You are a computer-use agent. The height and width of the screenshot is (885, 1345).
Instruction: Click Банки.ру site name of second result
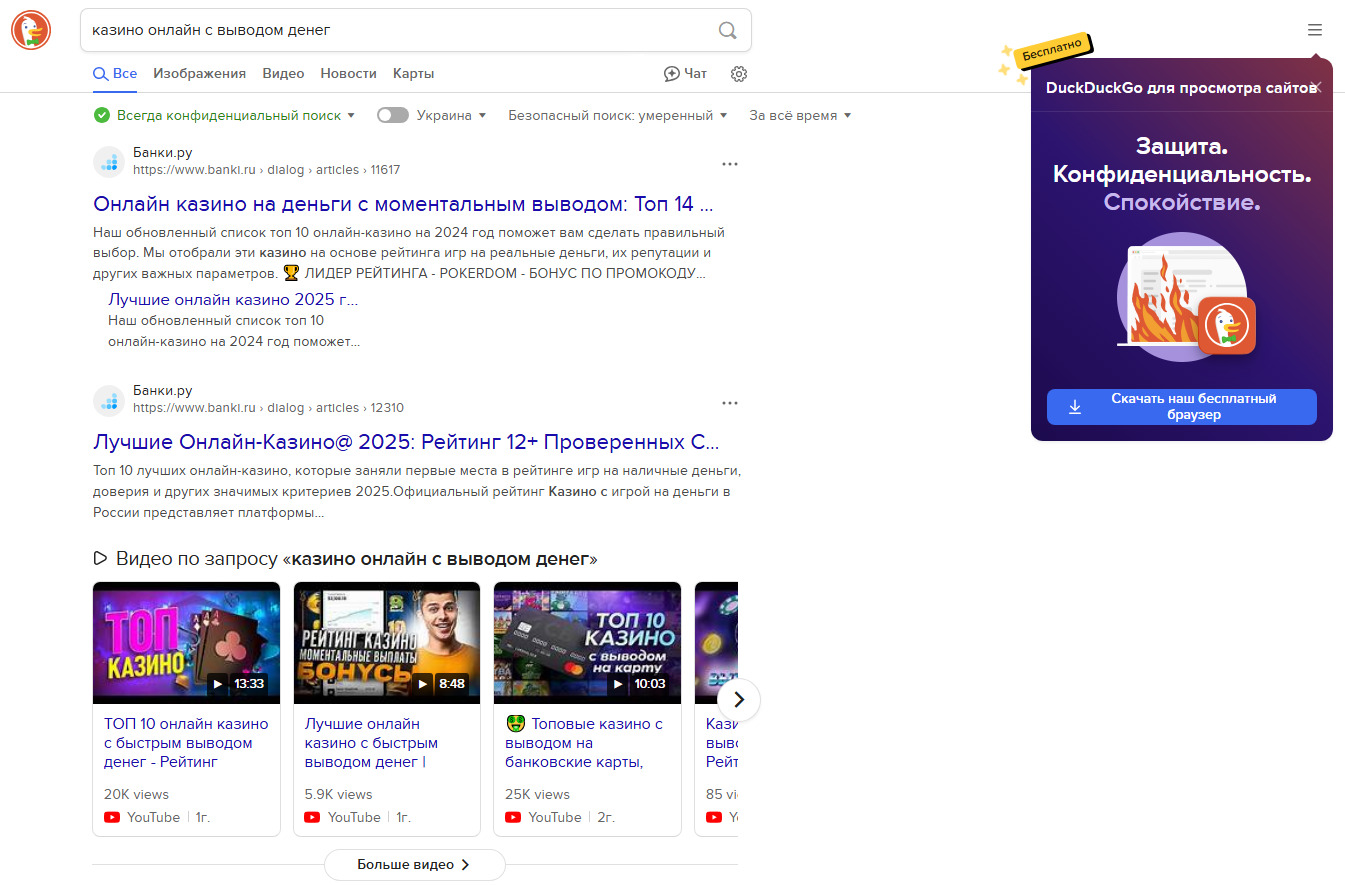(162, 391)
